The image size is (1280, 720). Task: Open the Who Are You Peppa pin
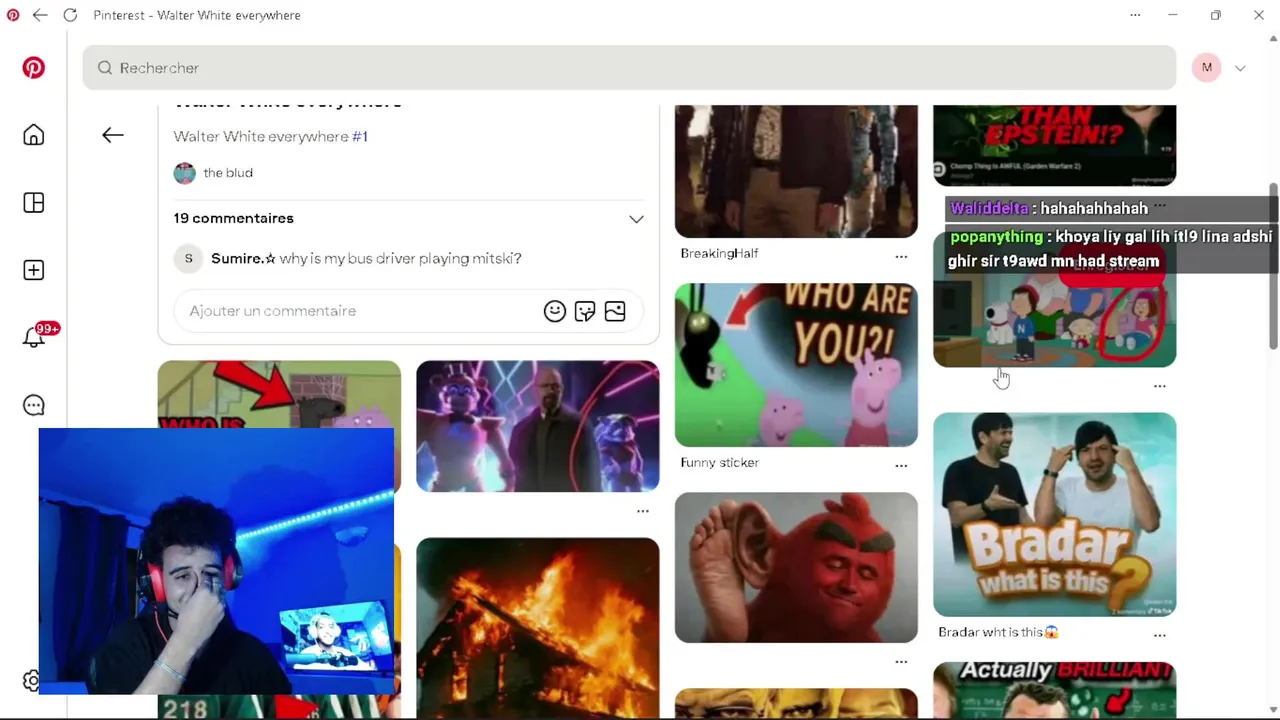(x=796, y=365)
